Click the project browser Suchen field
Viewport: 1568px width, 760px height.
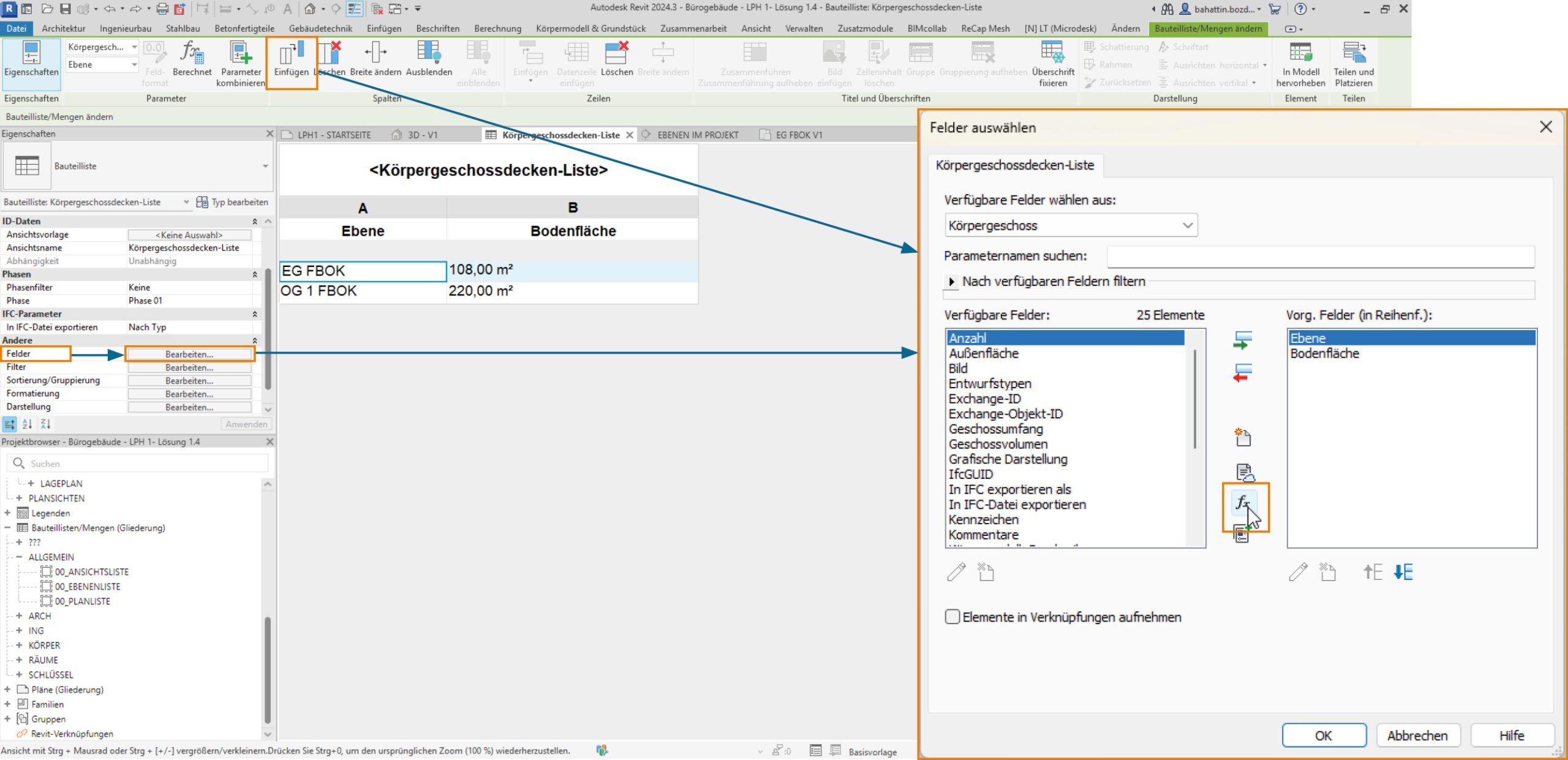138,464
